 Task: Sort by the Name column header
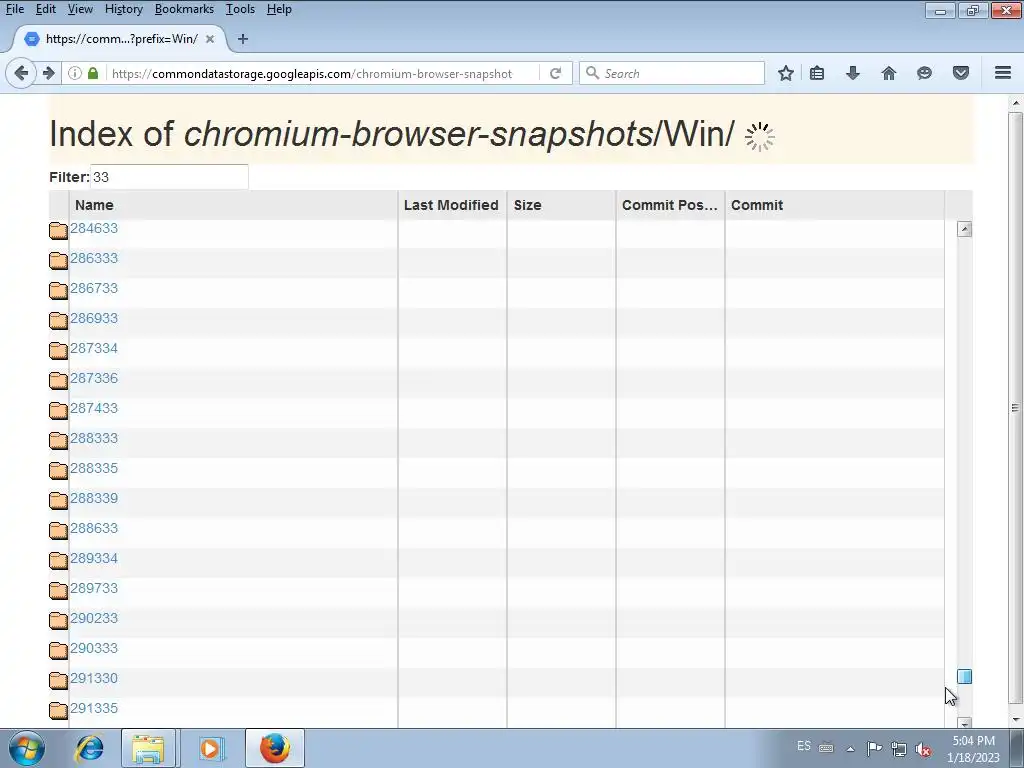233,205
